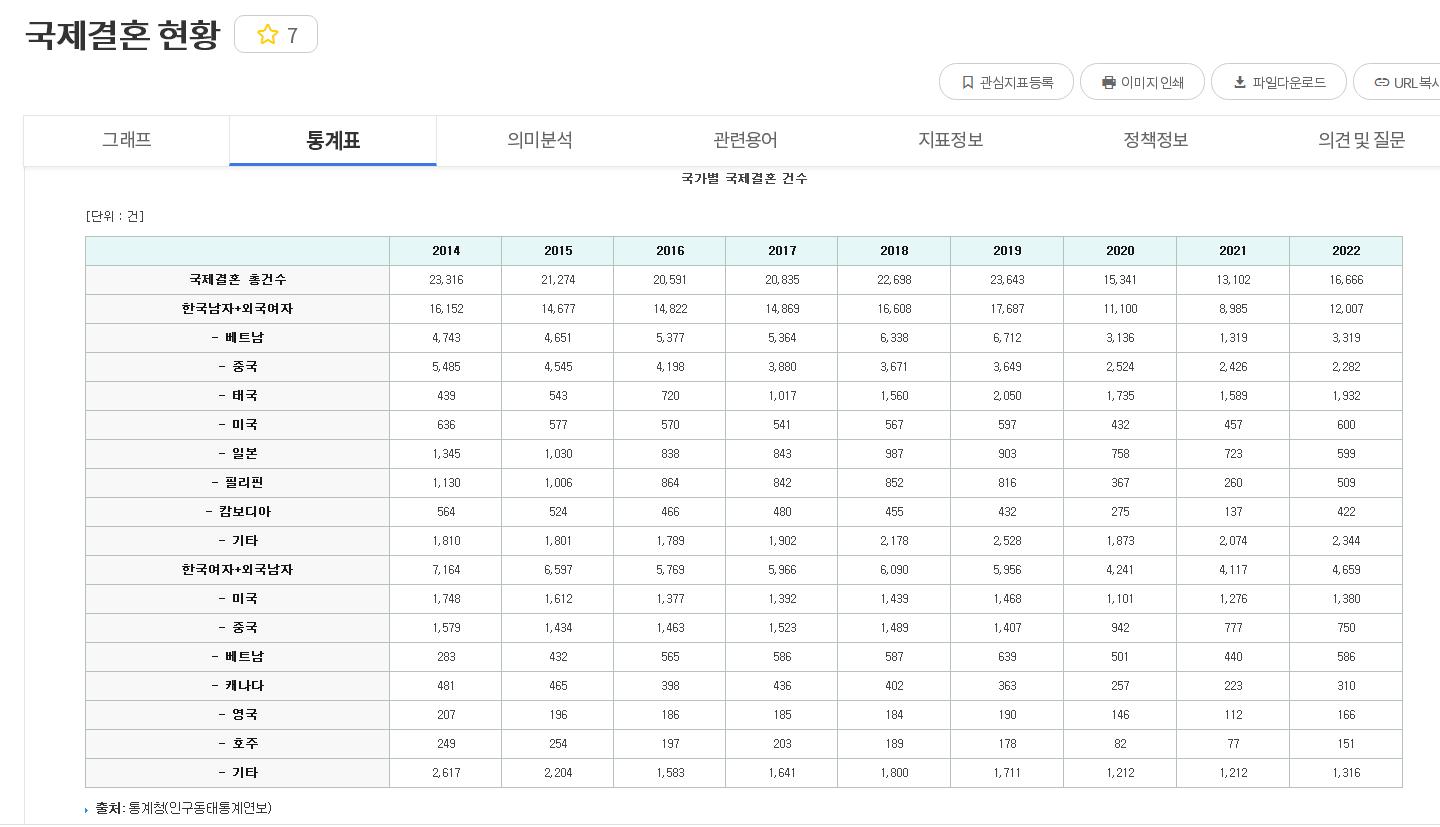
Task: Open the 의견 및 질문 tab
Action: (x=1361, y=140)
